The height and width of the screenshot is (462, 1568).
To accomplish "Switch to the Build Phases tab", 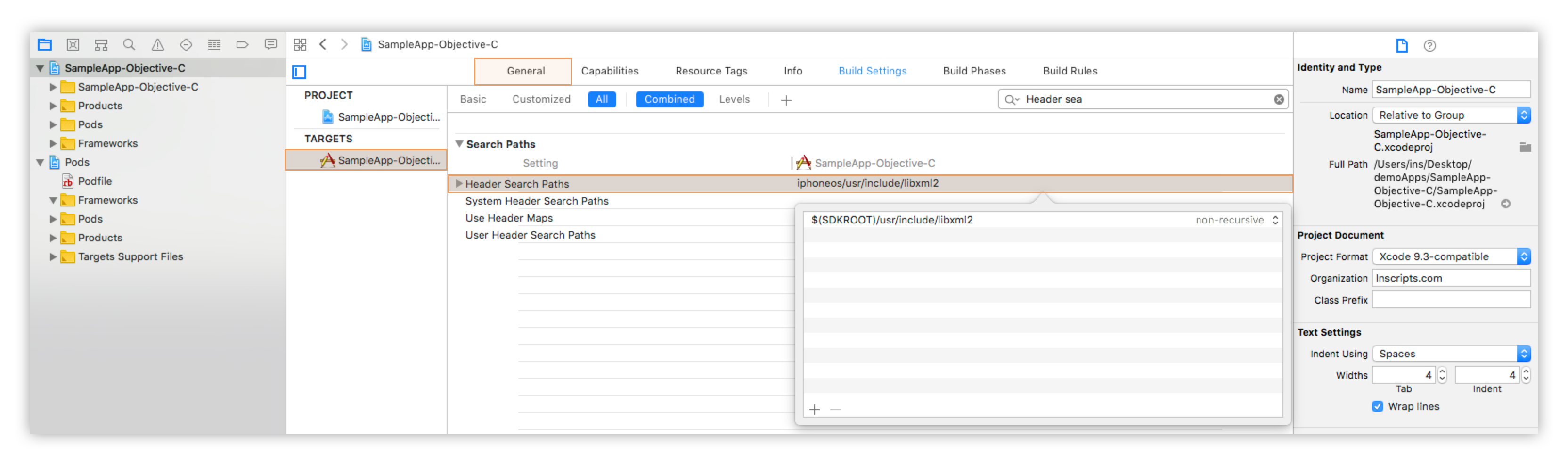I will pyautogui.click(x=974, y=71).
